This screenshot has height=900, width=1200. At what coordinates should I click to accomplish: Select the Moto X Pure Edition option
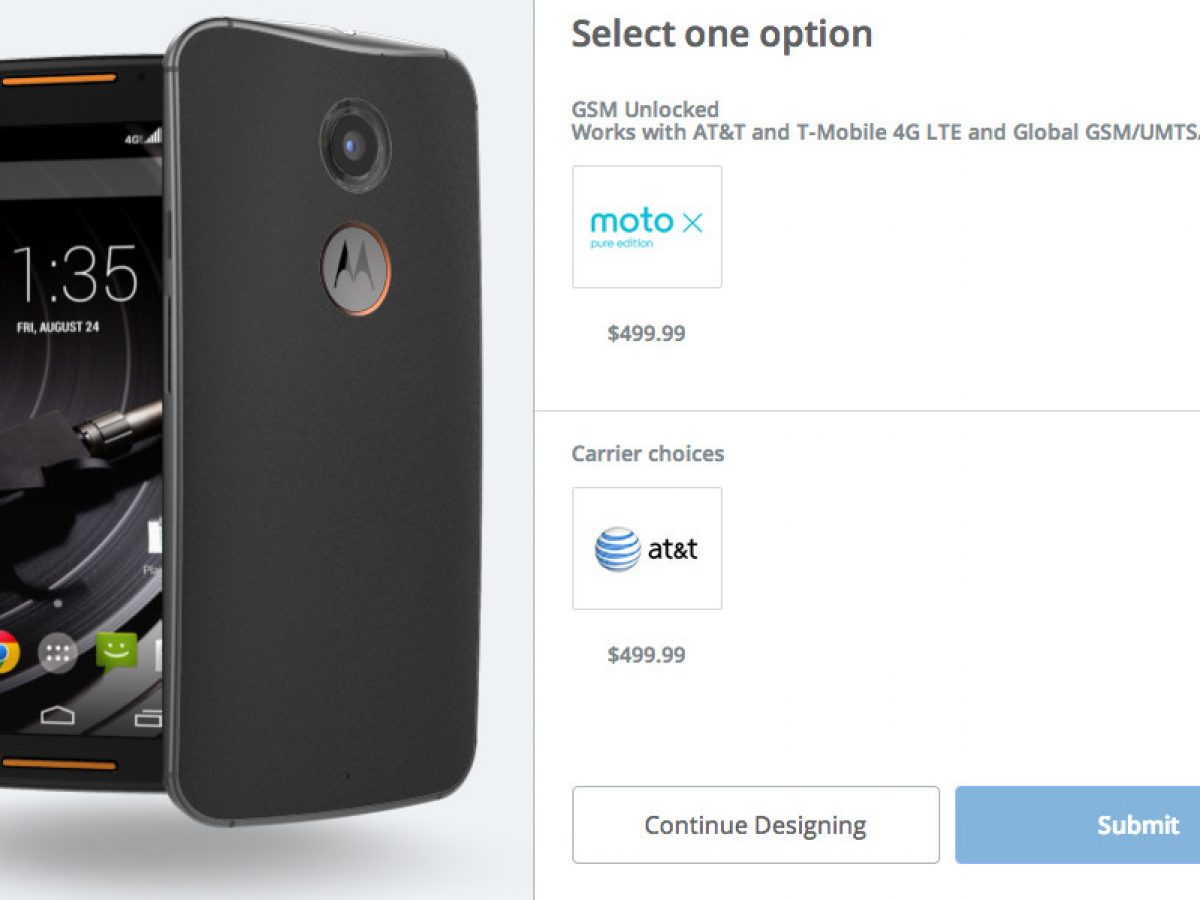point(647,227)
